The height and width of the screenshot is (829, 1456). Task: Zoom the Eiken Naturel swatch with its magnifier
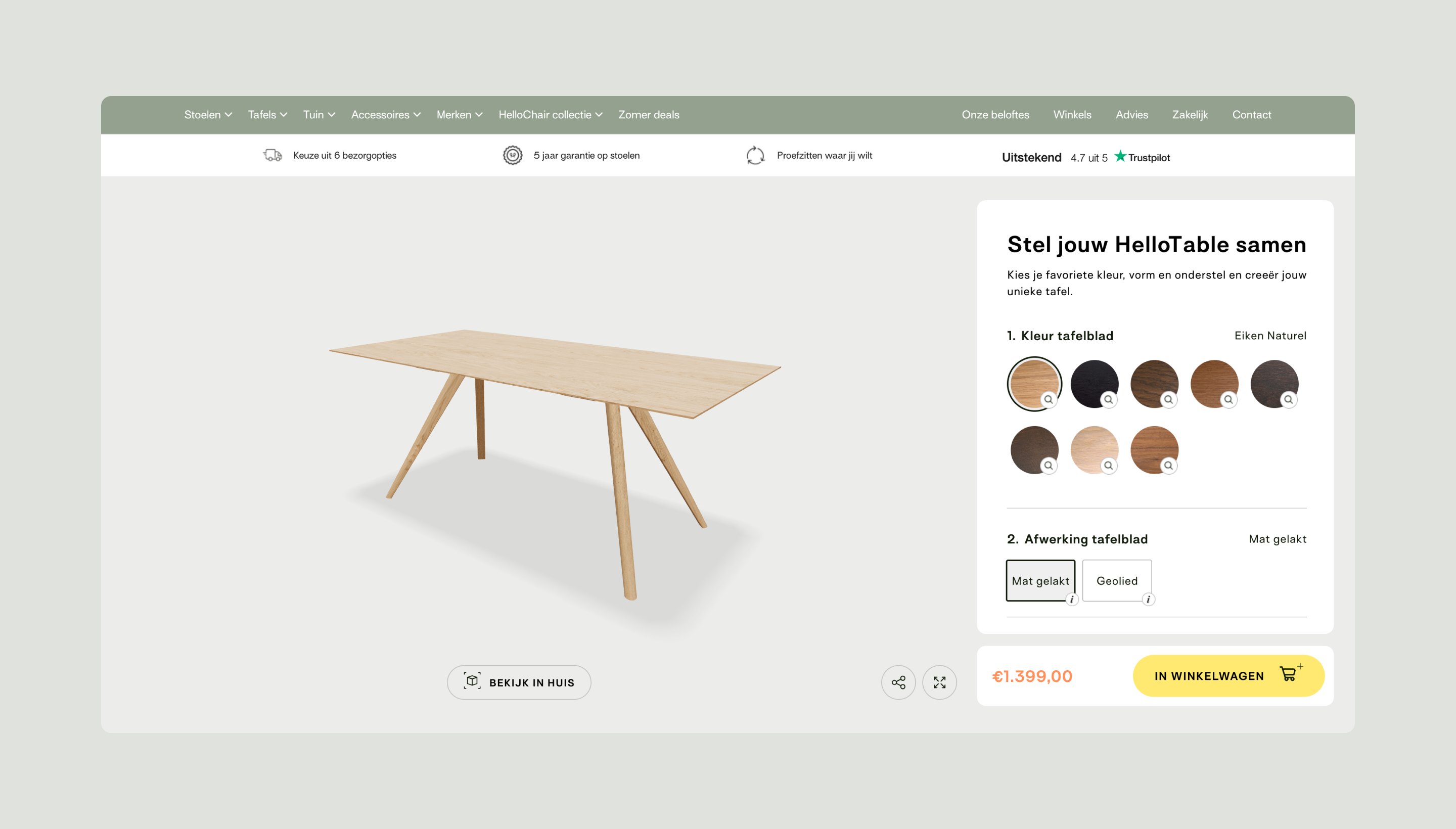[x=1049, y=399]
